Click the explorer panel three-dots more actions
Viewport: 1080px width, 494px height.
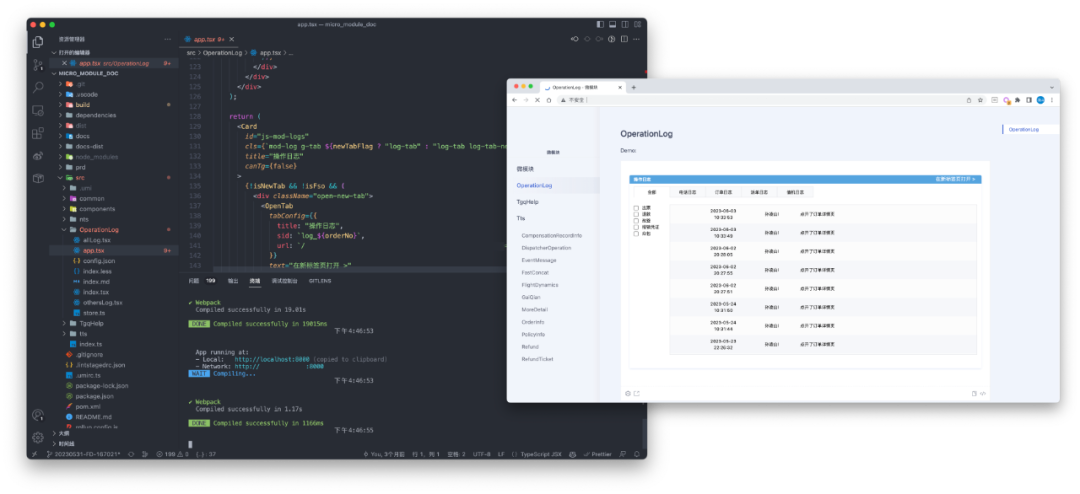pos(167,39)
